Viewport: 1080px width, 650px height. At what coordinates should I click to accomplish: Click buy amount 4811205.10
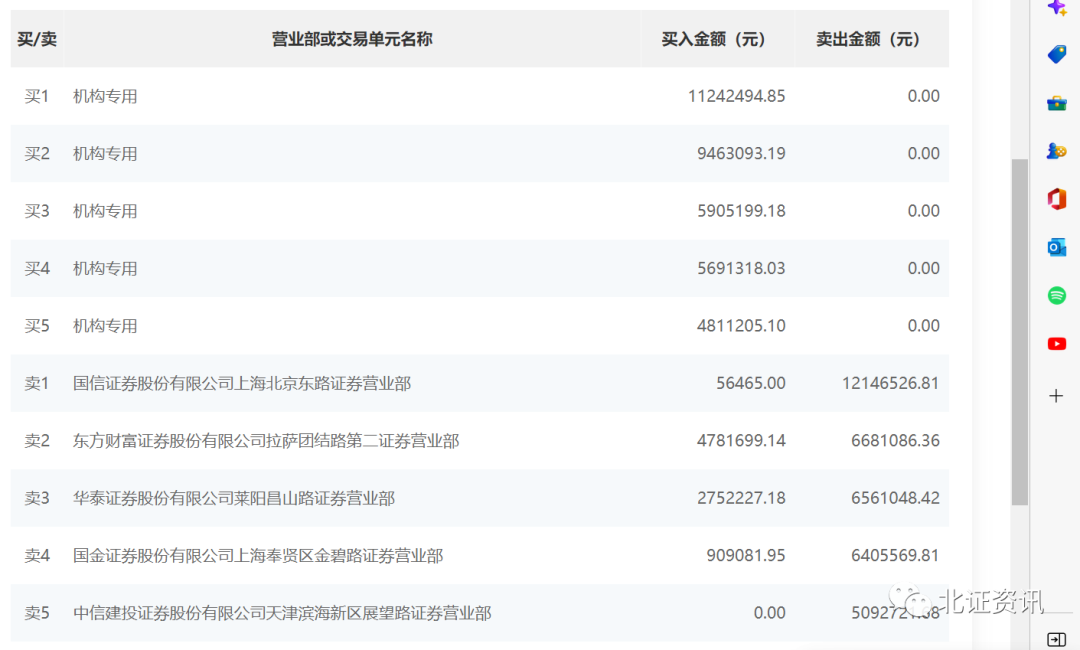(741, 326)
